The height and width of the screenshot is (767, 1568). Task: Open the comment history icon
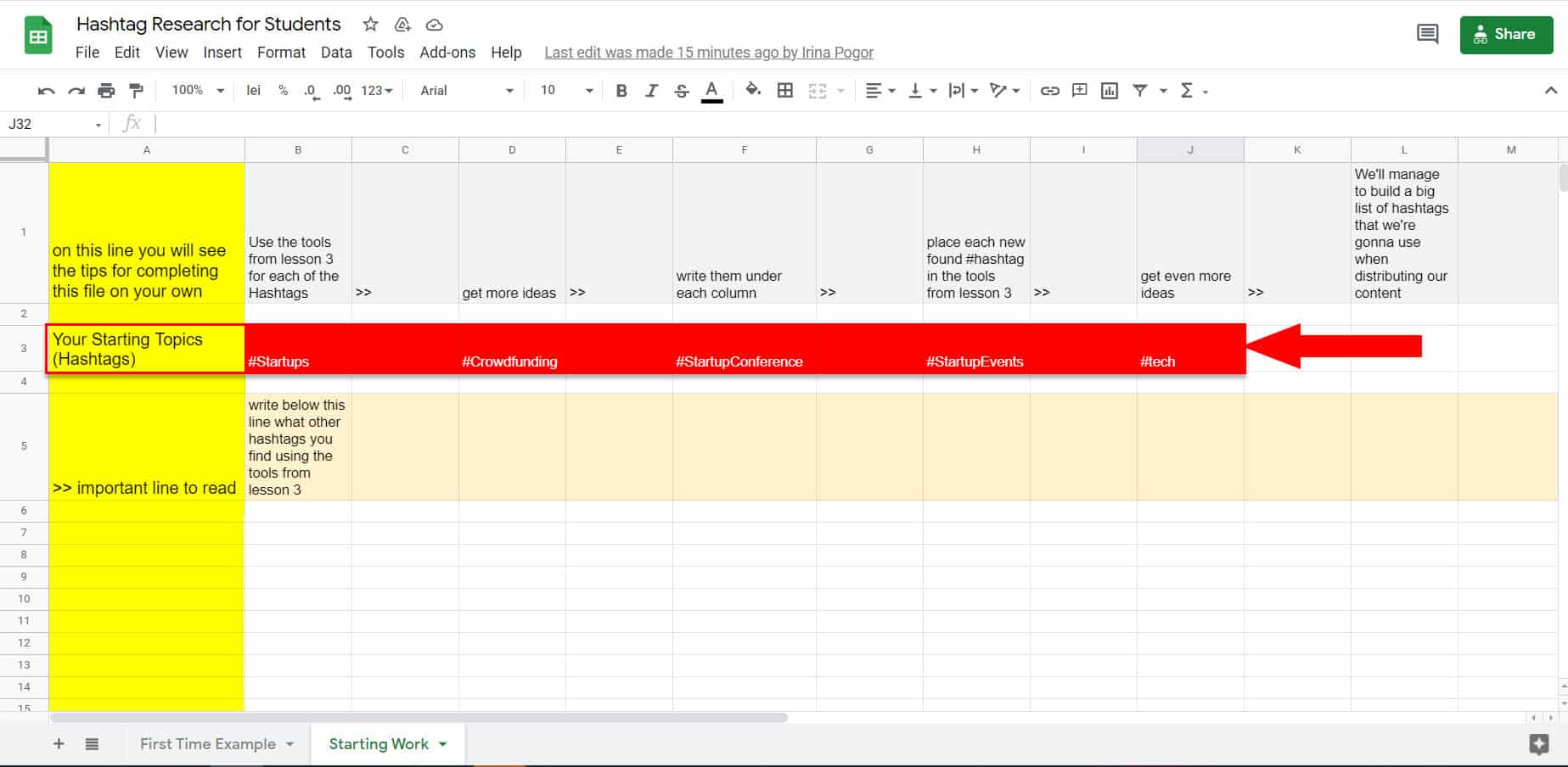pos(1428,34)
